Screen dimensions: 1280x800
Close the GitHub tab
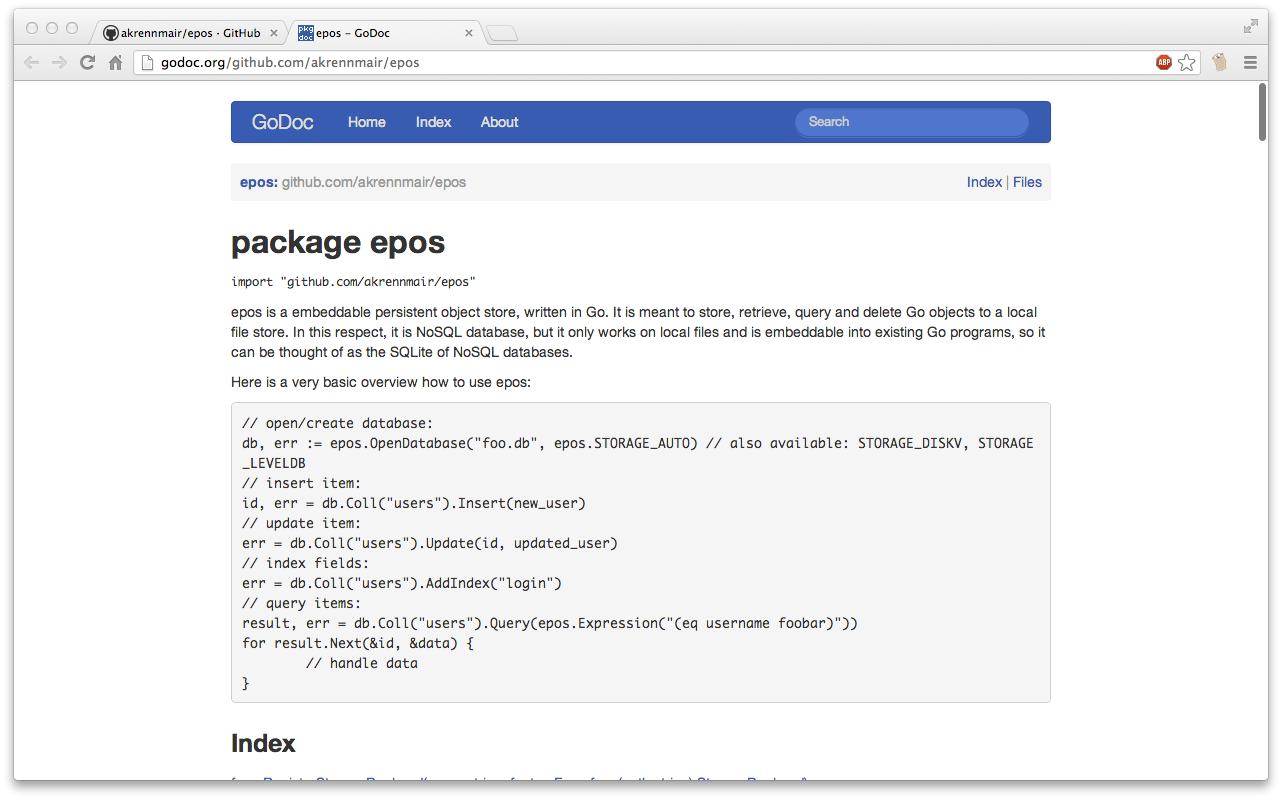275,33
